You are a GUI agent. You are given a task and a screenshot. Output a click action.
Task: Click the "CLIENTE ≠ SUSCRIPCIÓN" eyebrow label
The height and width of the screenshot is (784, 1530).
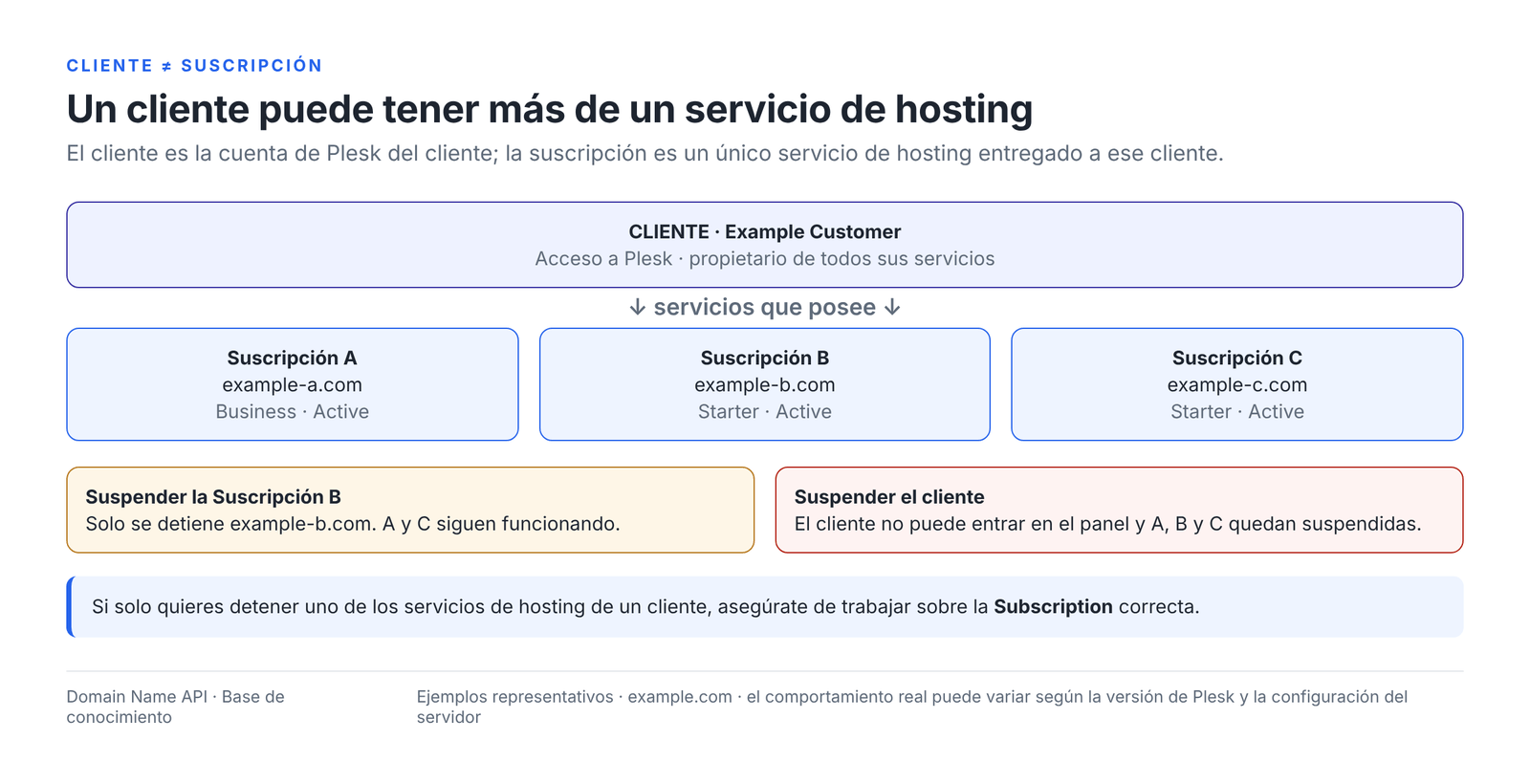point(194,66)
